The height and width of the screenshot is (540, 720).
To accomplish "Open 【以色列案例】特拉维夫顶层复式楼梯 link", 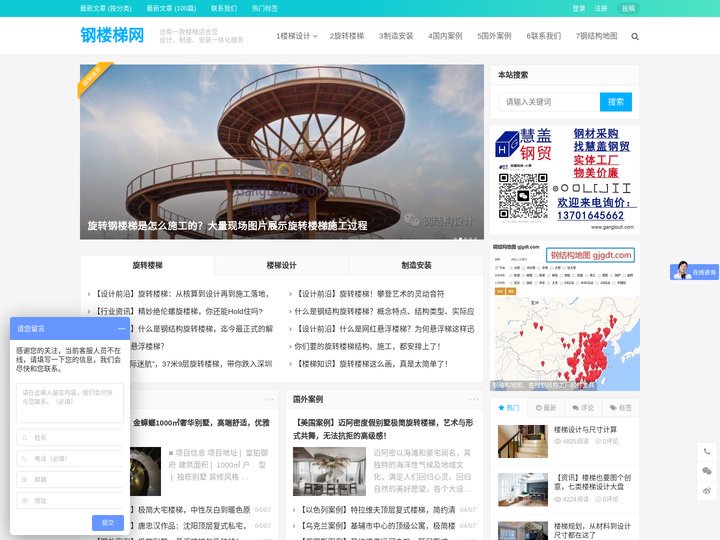I will coord(378,510).
